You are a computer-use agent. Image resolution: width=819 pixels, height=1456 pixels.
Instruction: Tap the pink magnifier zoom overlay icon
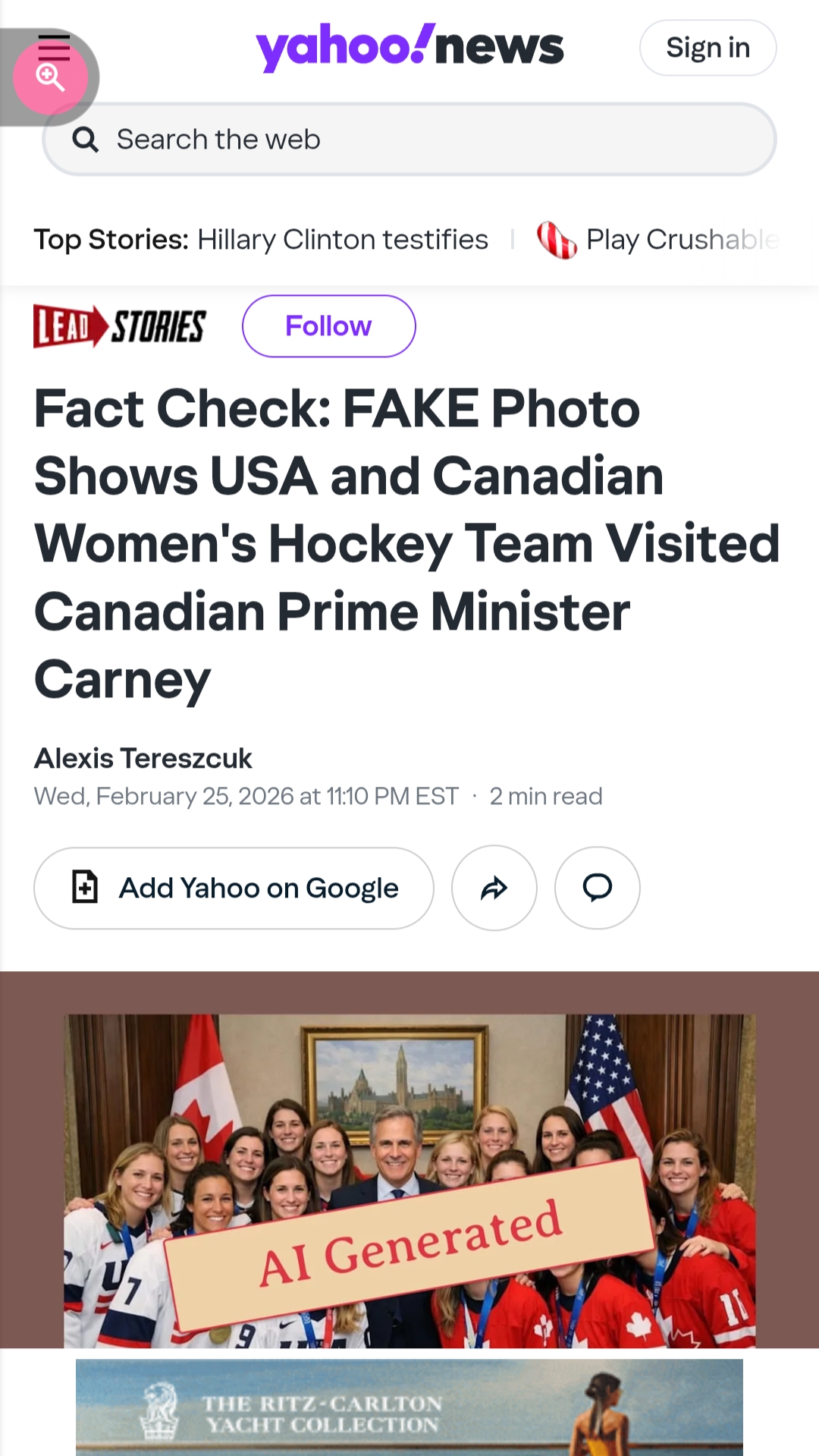tap(50, 77)
